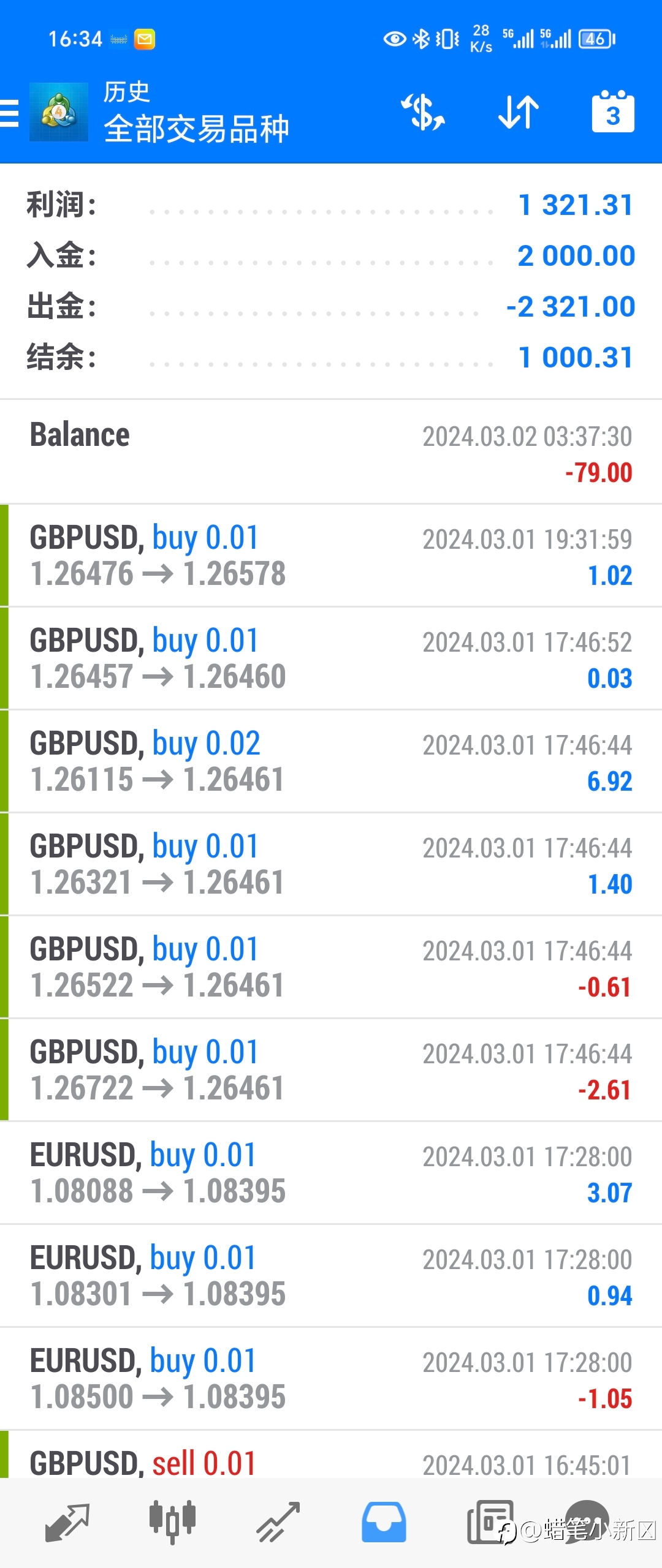Screen dimensions: 662x1568
Task: Open the calendar date range picker
Action: click(613, 111)
